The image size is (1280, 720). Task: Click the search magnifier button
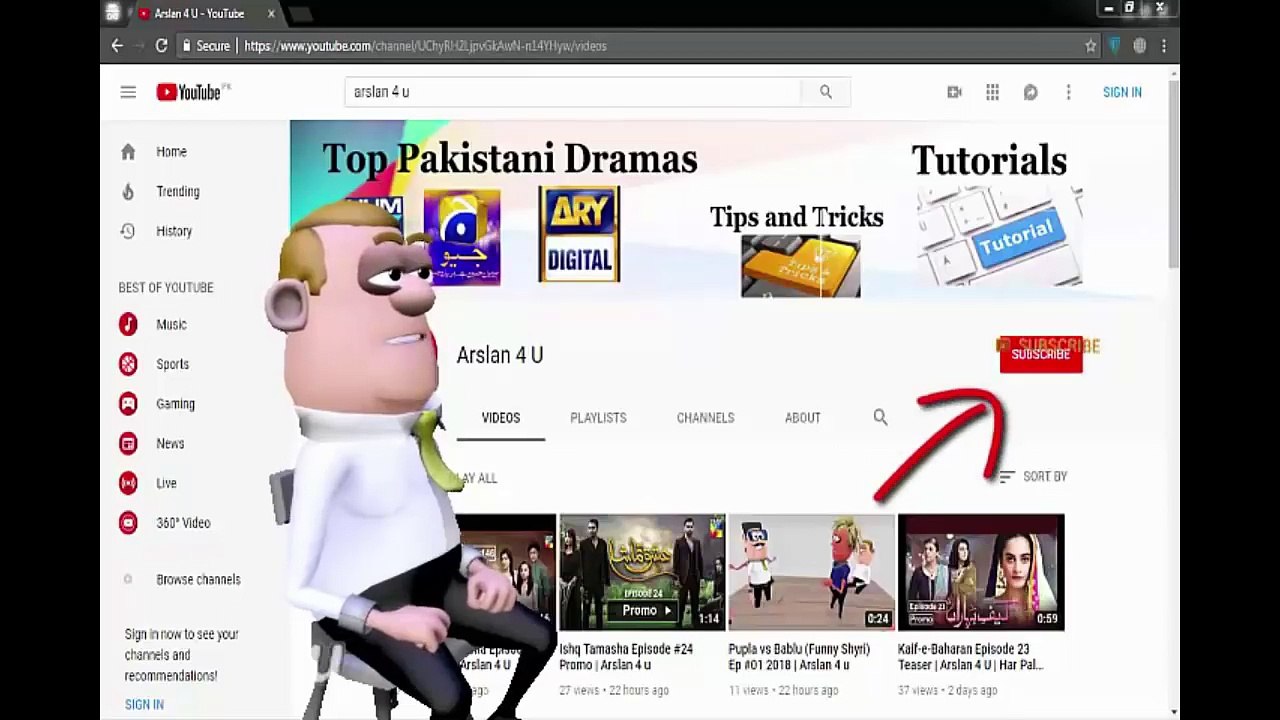point(826,92)
